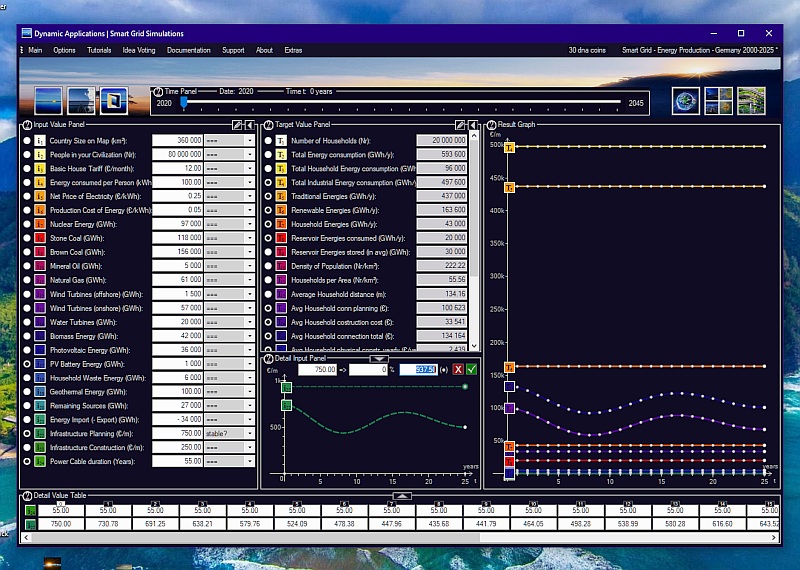Click the edit pencil icon in the Target Value Panel

460,125
